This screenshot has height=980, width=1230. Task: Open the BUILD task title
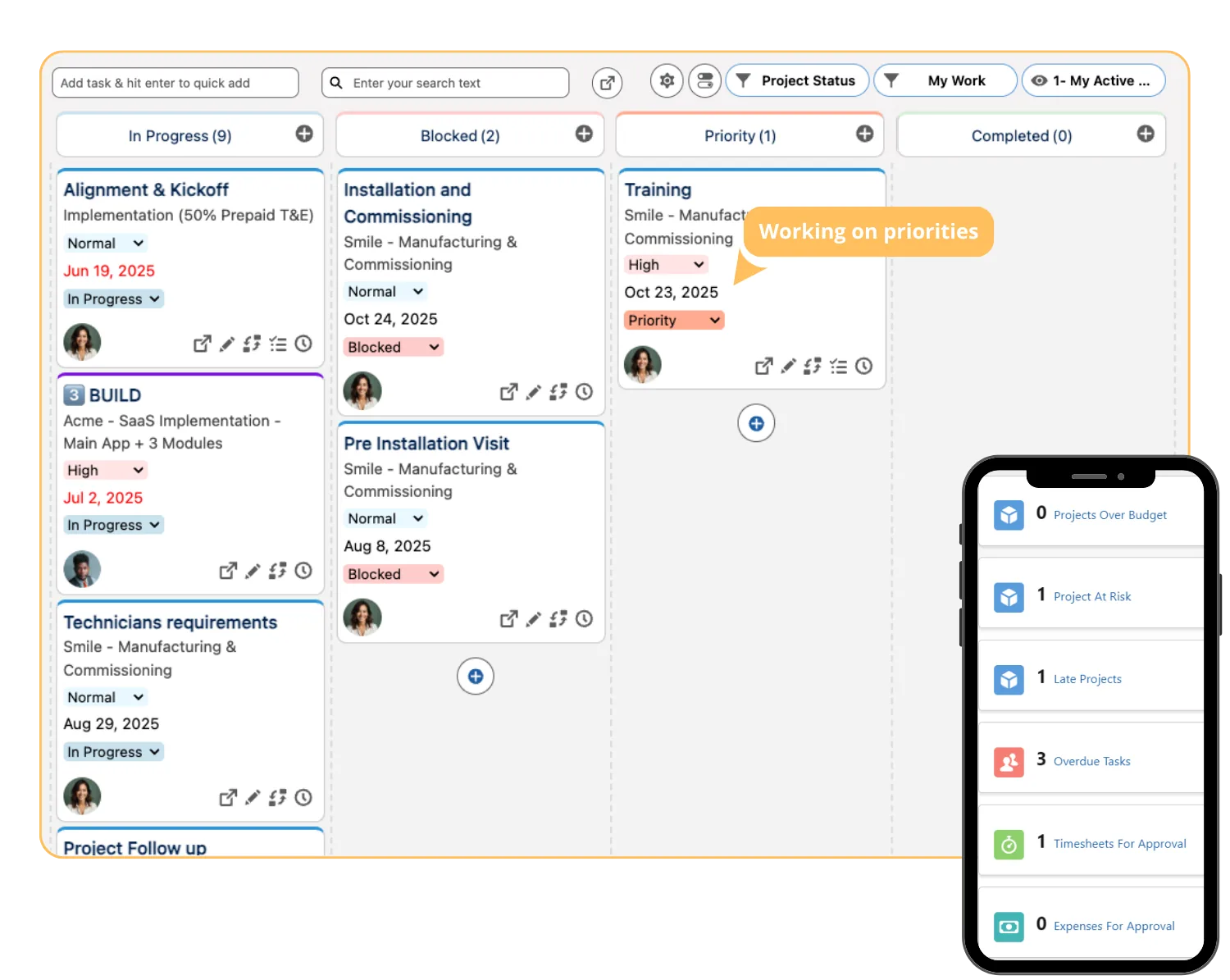pyautogui.click(x=115, y=395)
